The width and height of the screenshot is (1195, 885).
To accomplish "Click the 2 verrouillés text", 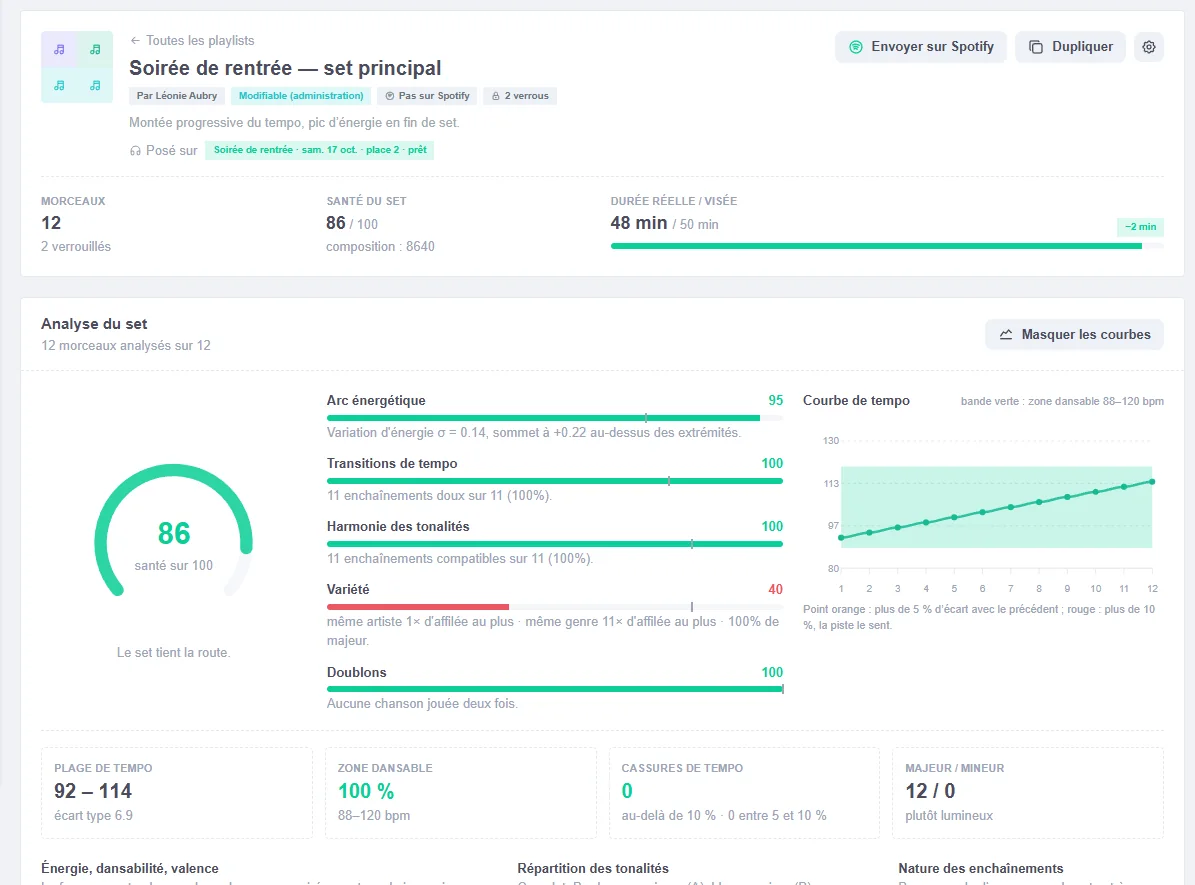I will (75, 247).
